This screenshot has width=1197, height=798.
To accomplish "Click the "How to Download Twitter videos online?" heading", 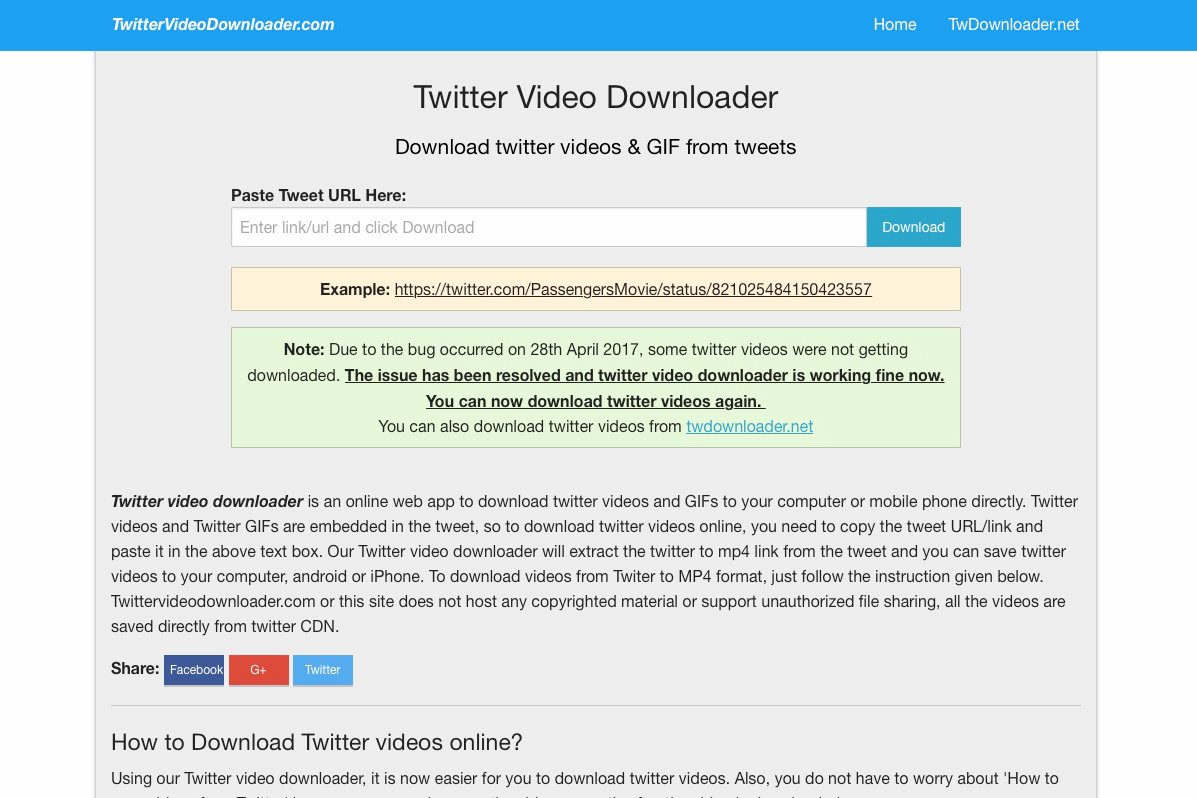I will click(x=317, y=742).
